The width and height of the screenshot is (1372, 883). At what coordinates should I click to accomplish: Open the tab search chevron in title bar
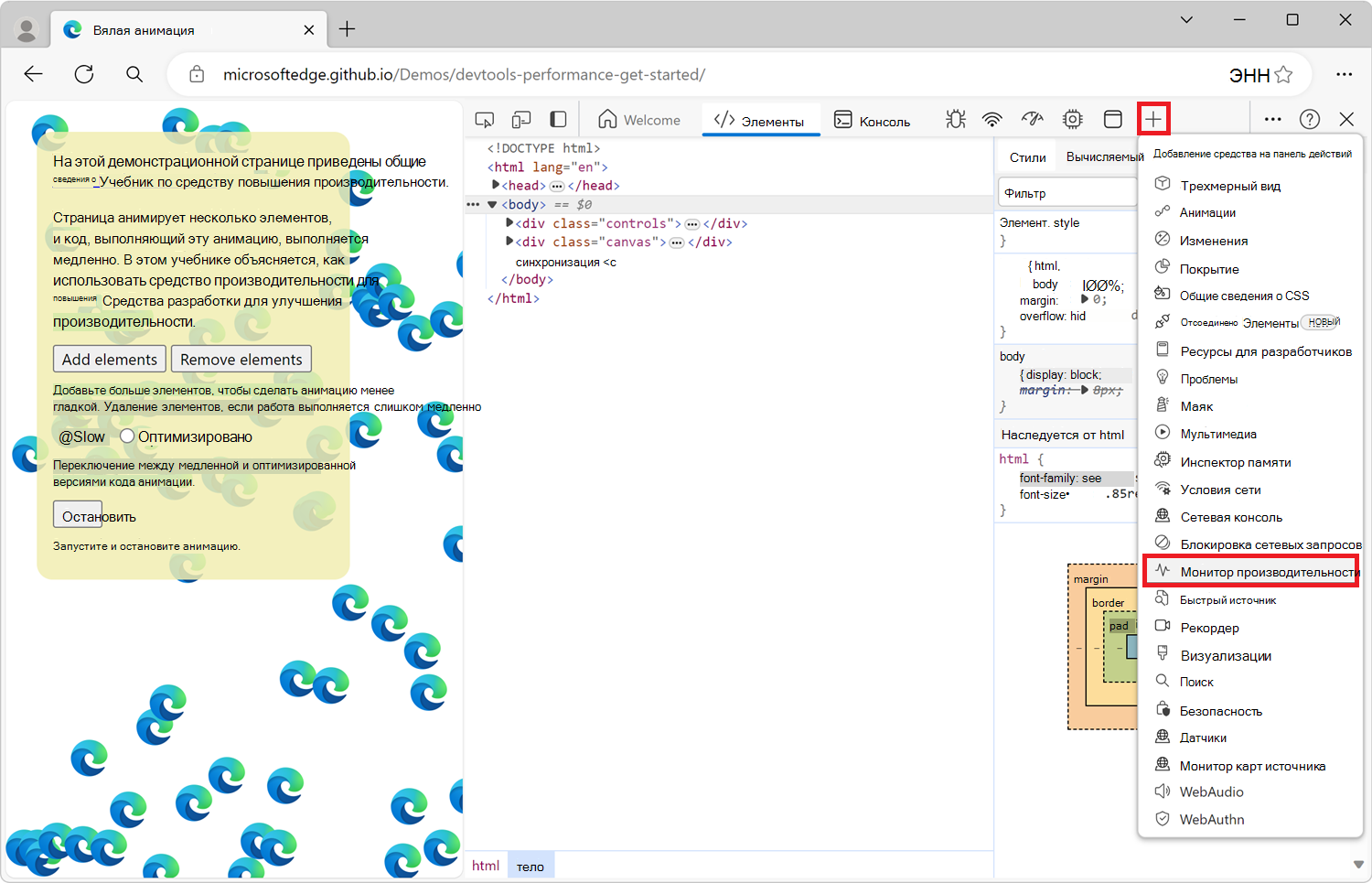pos(1186,19)
